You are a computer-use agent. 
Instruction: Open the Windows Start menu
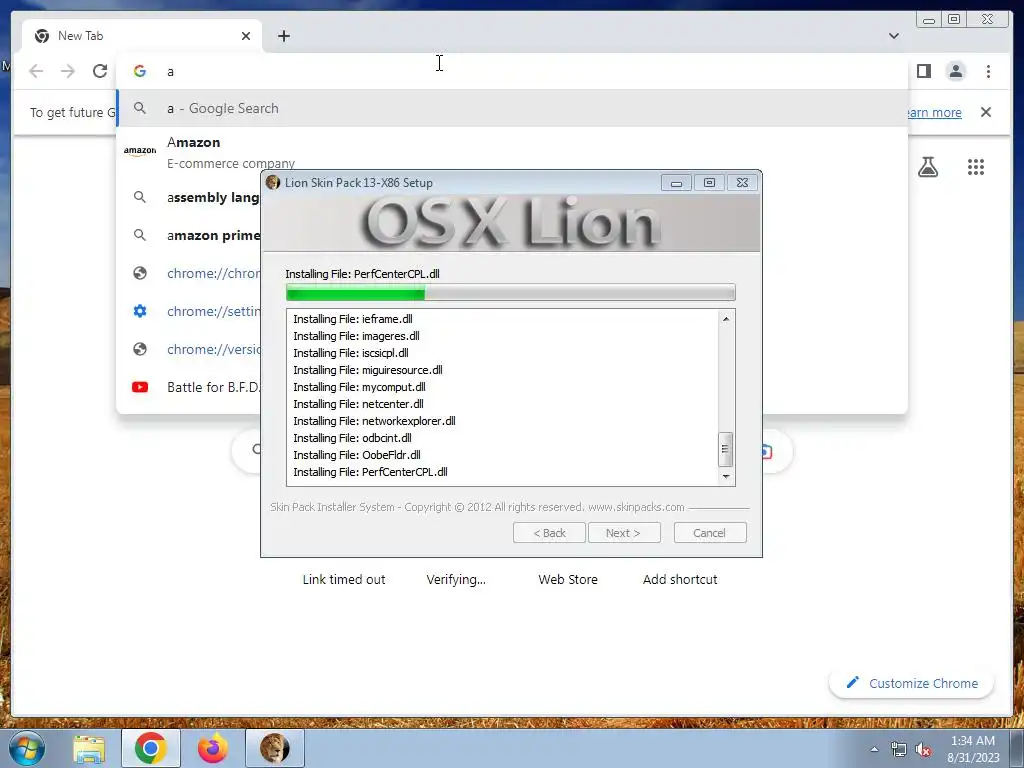point(26,748)
